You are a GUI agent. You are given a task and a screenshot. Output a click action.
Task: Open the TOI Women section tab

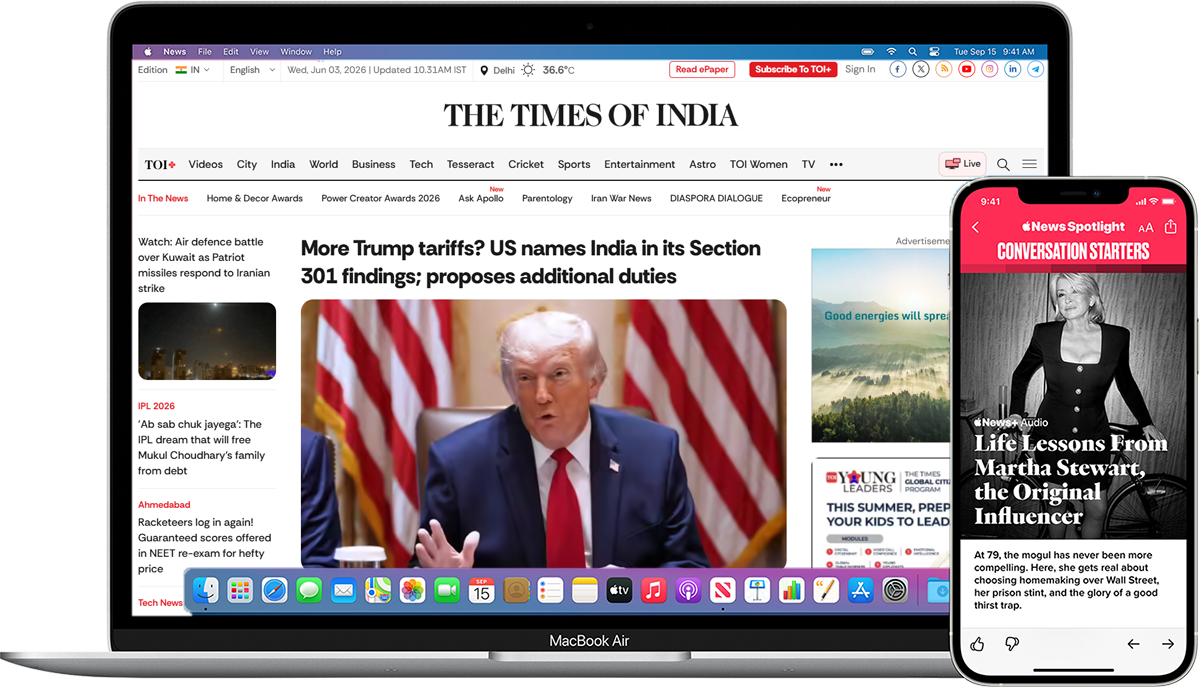pos(759,164)
